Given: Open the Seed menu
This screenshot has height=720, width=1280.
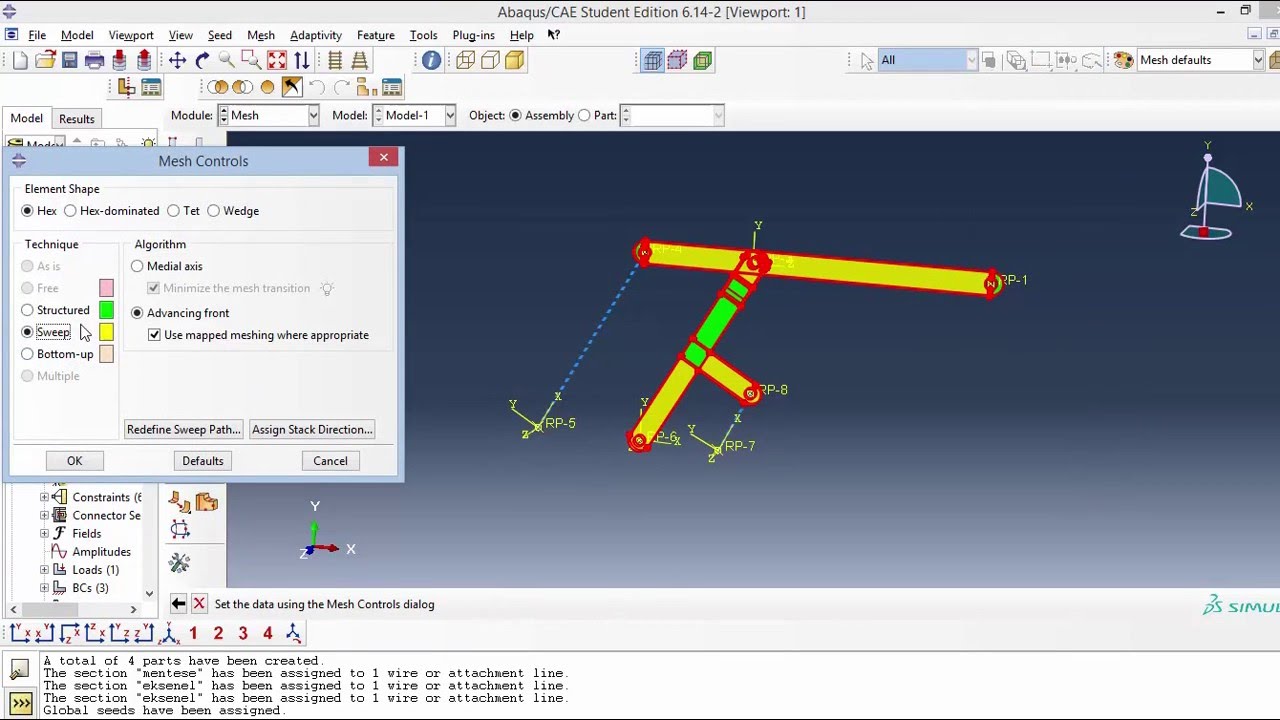Looking at the screenshot, I should (x=220, y=35).
